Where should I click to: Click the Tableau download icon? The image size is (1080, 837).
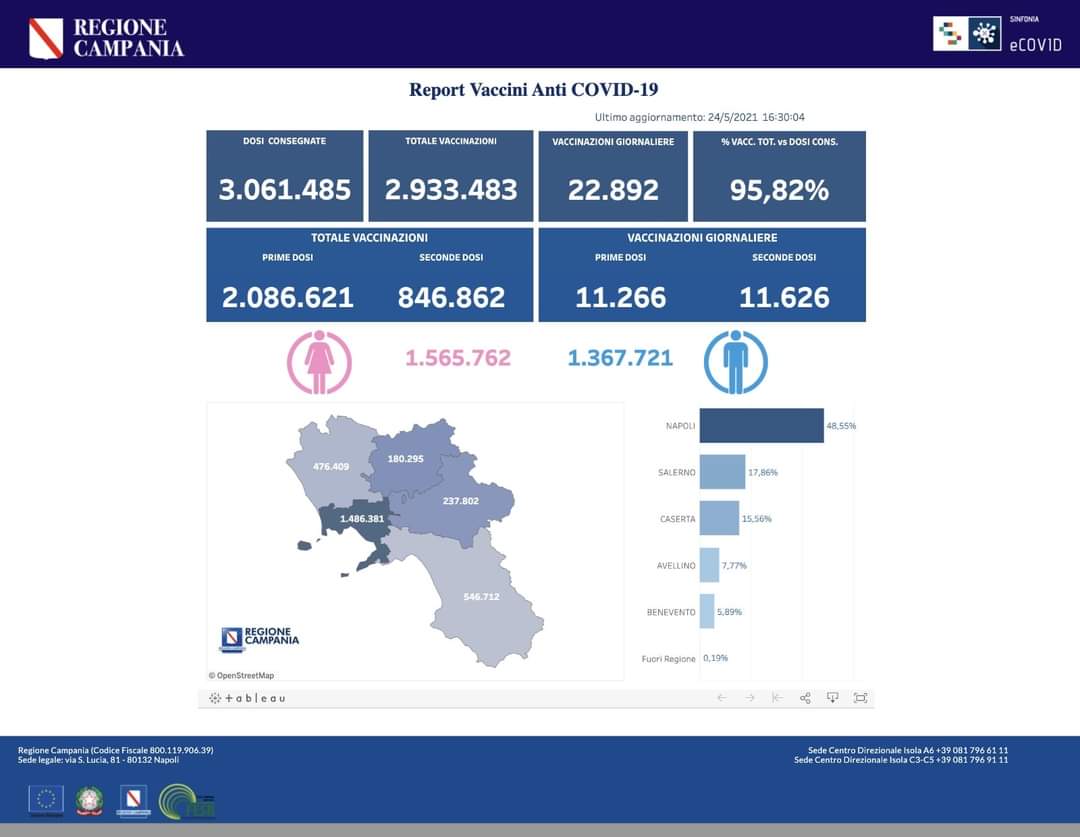coord(832,698)
